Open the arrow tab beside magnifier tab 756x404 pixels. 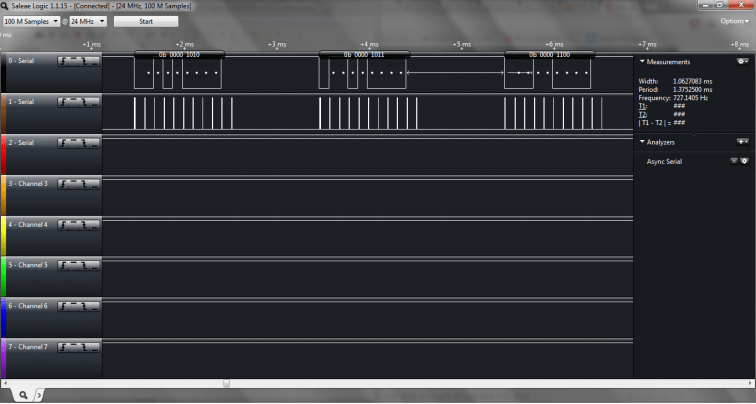[x=40, y=395]
